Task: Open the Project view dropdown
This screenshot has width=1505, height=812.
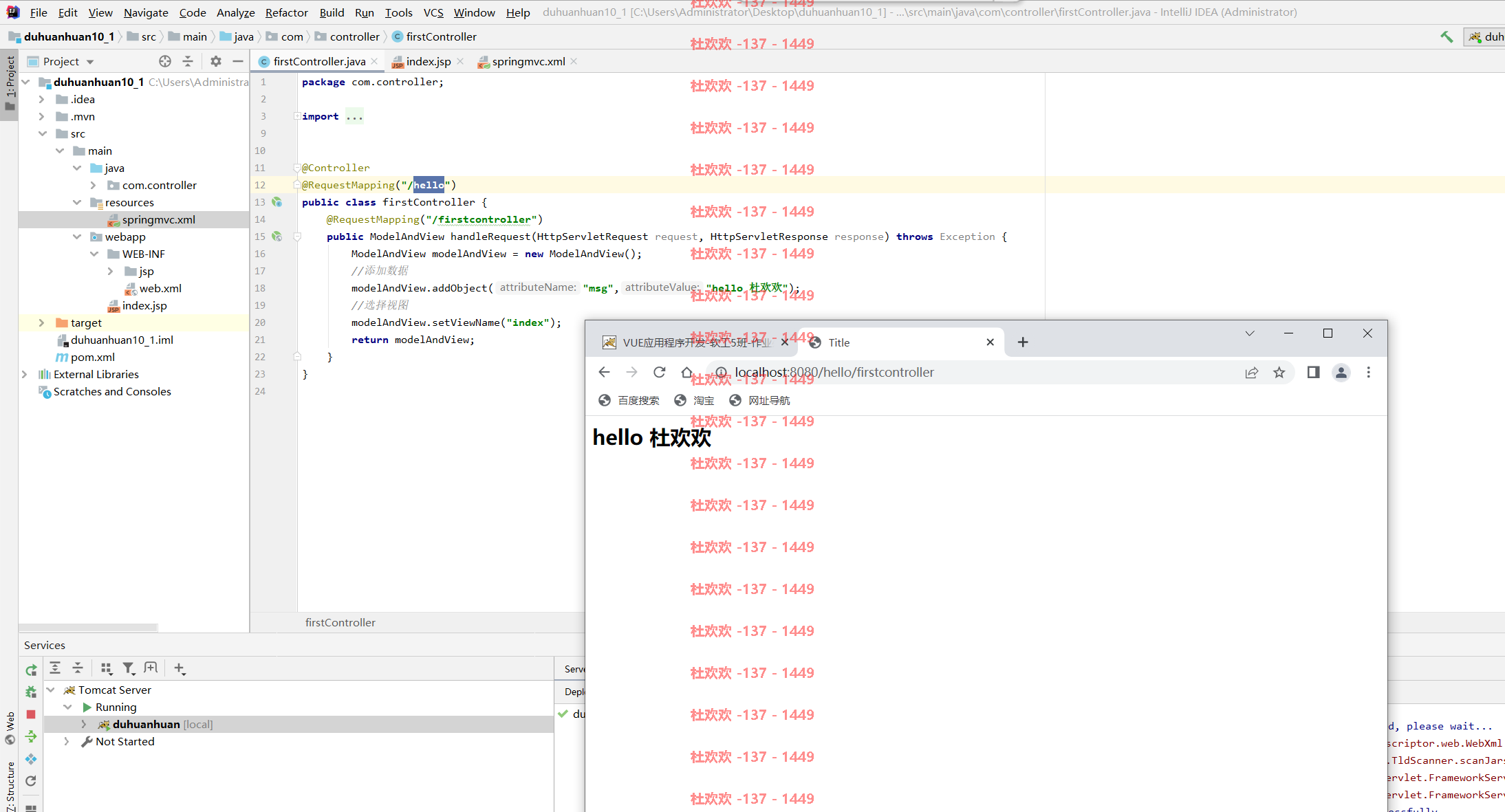Action: click(x=90, y=62)
